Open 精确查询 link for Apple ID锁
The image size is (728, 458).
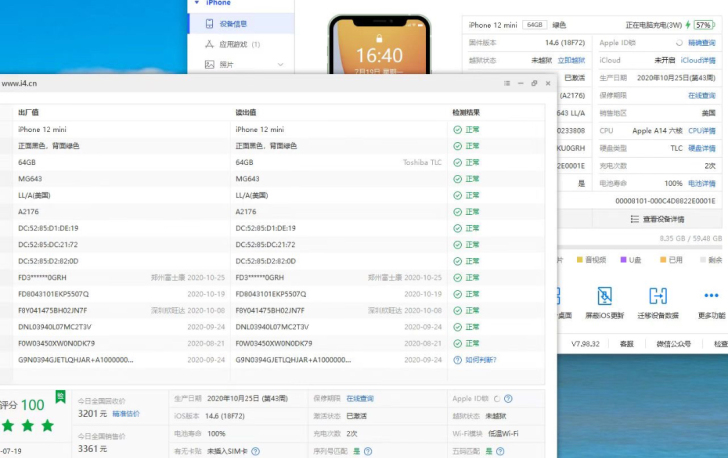tap(702, 43)
